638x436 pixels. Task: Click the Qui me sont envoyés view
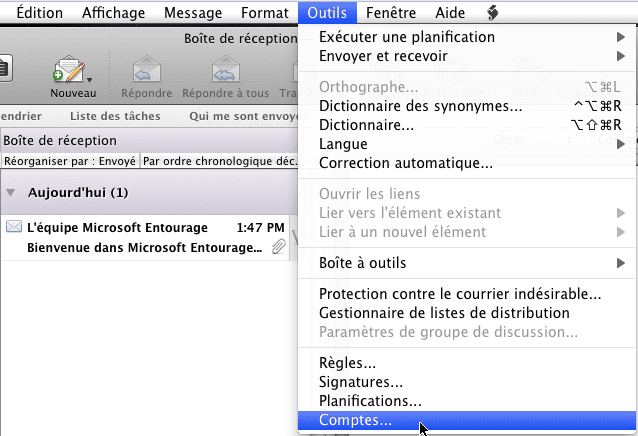243,116
